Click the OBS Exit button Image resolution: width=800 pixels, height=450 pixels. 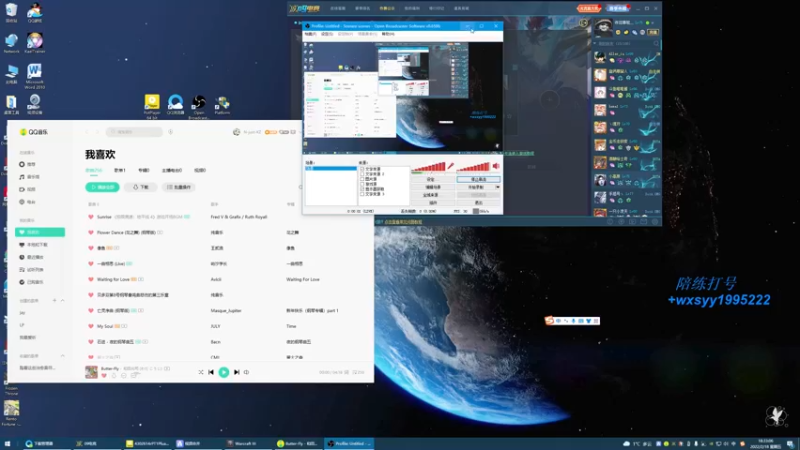pos(479,203)
